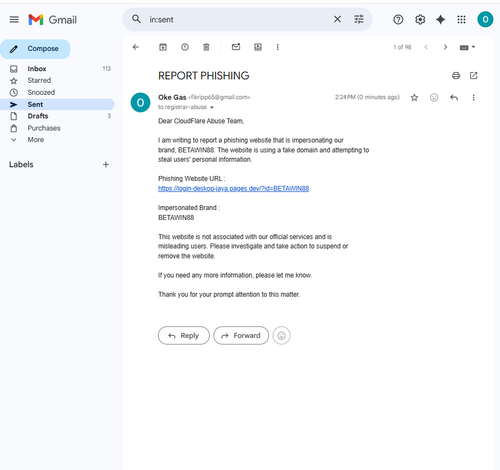Click the Compose button
The height and width of the screenshot is (470, 500).
click(35, 49)
